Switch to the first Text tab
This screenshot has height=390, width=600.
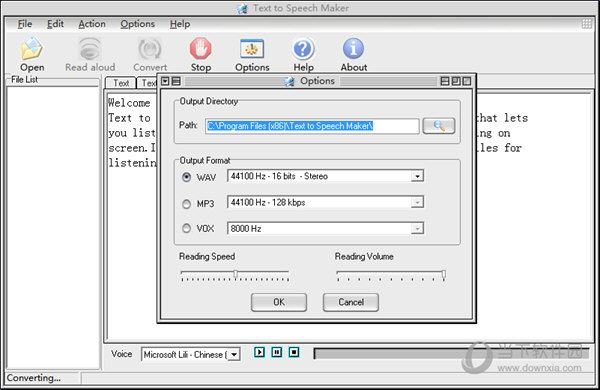121,83
